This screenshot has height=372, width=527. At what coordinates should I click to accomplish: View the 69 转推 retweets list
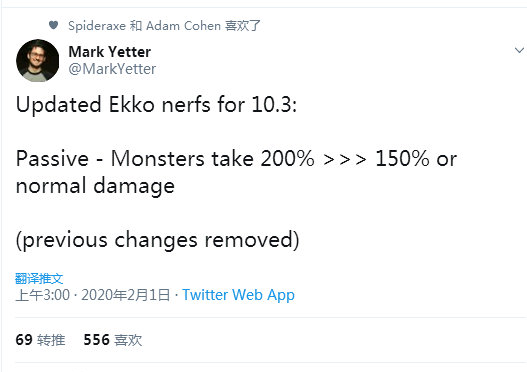tap(40, 340)
